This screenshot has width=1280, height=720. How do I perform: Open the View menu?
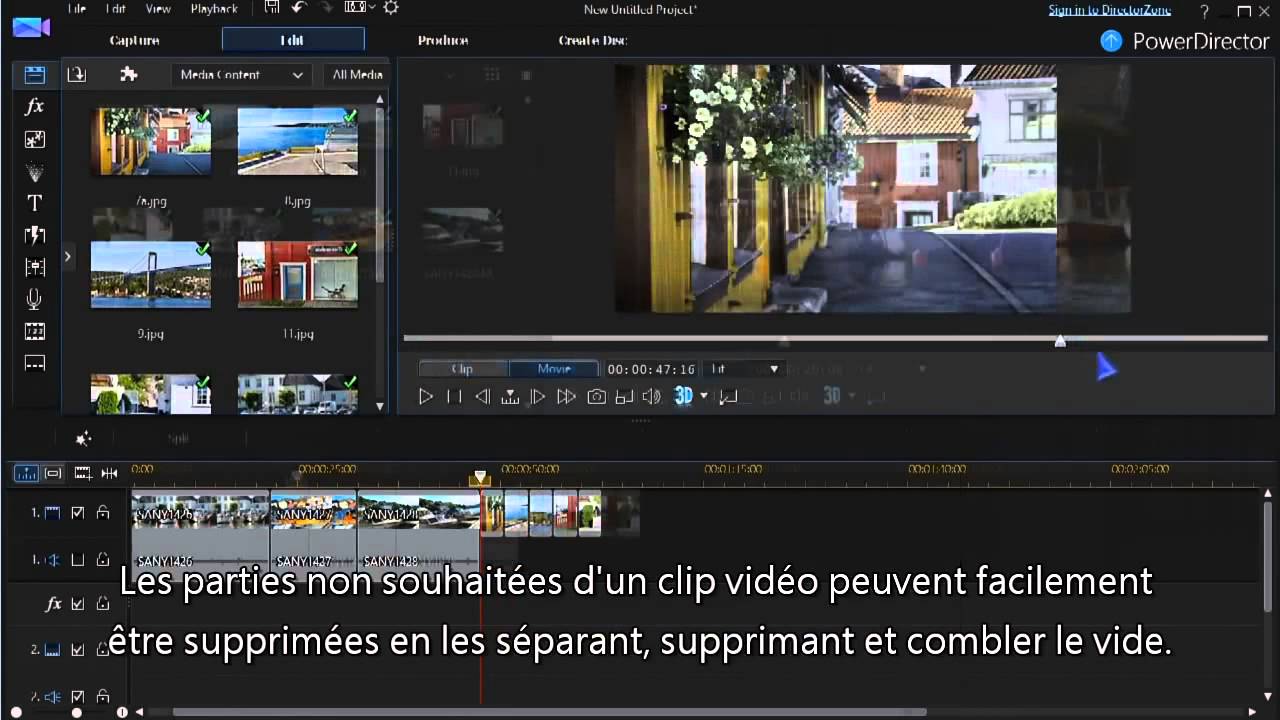tap(158, 8)
